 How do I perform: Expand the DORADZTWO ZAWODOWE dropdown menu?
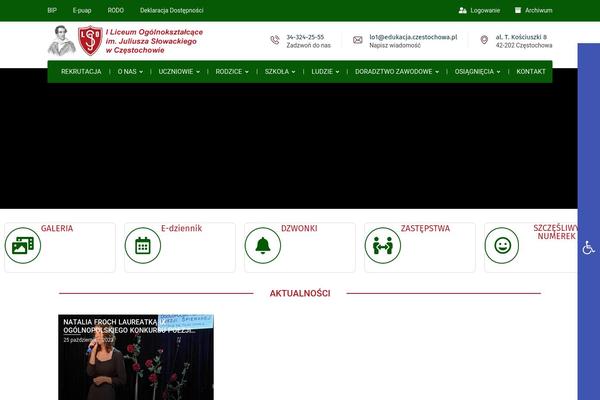(397, 72)
